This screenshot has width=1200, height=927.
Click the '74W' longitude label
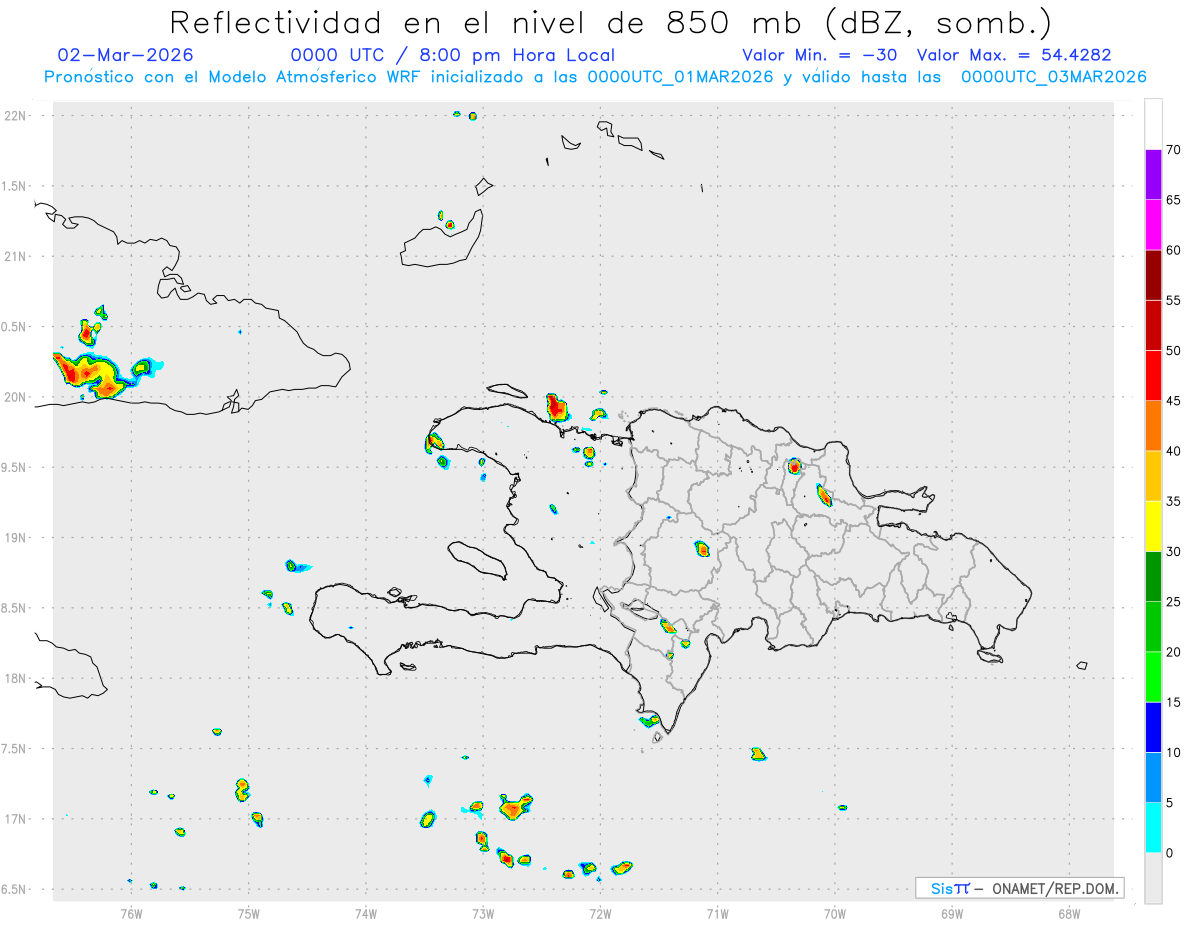[x=366, y=912]
